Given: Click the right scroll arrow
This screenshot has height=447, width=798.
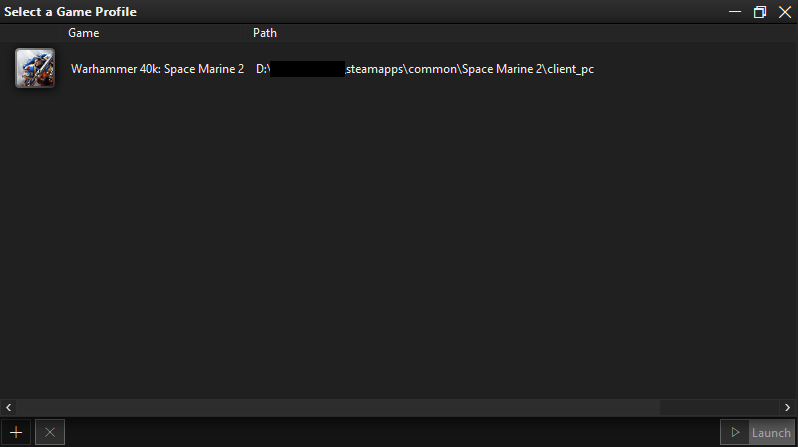Looking at the screenshot, I should [x=787, y=407].
